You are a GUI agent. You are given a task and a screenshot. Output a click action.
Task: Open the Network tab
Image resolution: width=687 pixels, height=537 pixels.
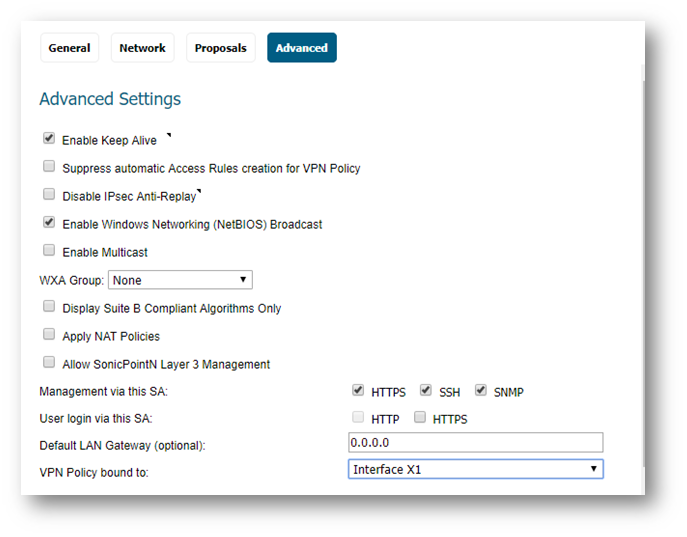pyautogui.click(x=142, y=48)
